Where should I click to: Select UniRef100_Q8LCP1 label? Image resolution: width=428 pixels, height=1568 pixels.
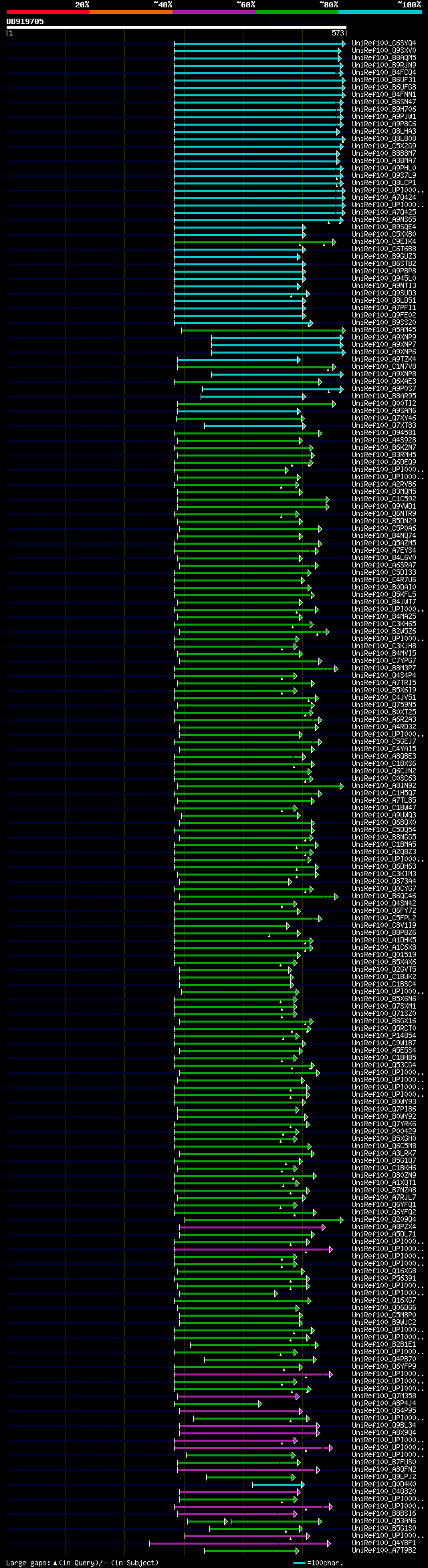point(384,183)
